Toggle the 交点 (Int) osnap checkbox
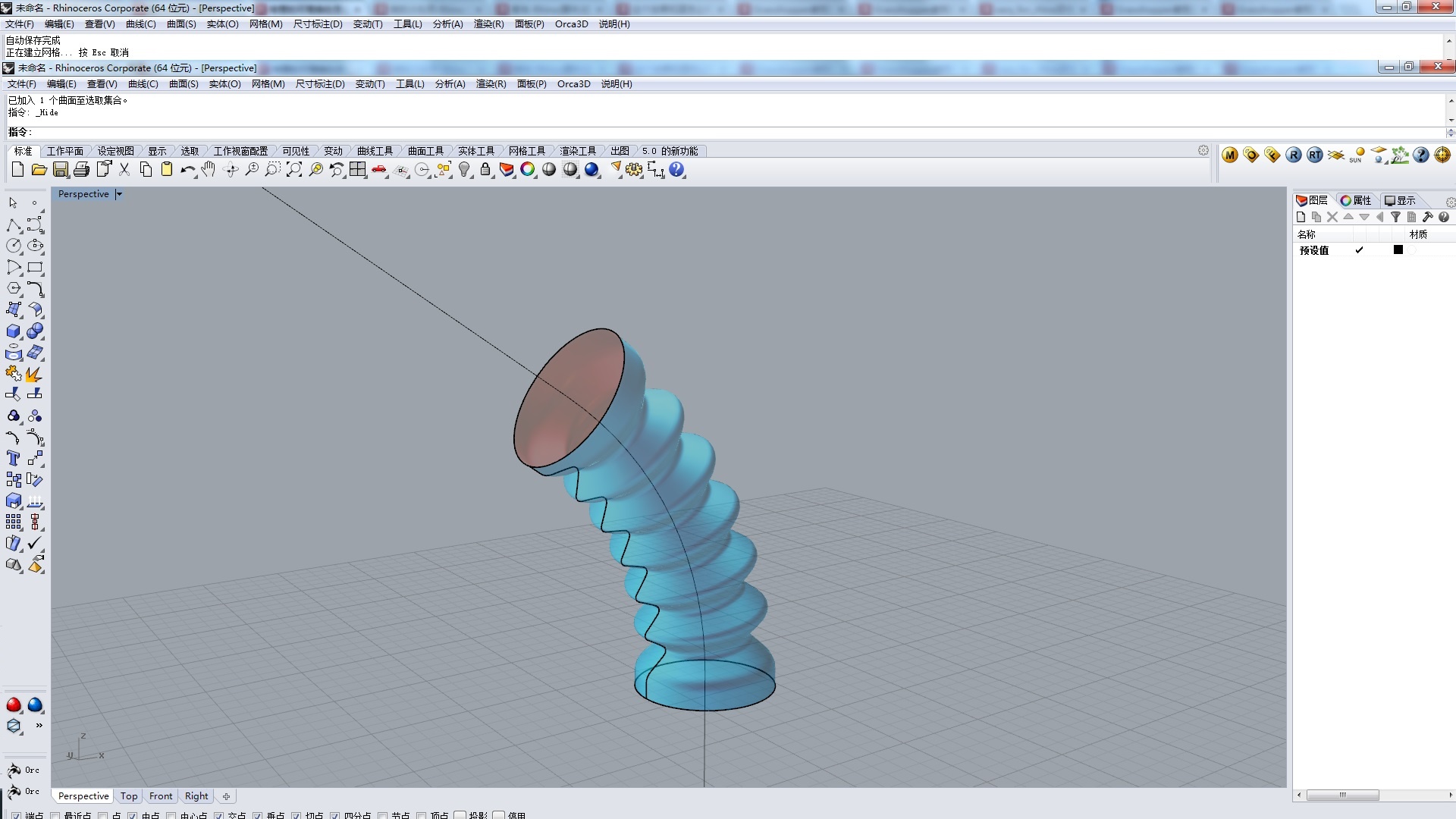This screenshot has width=1456, height=819. (x=218, y=816)
